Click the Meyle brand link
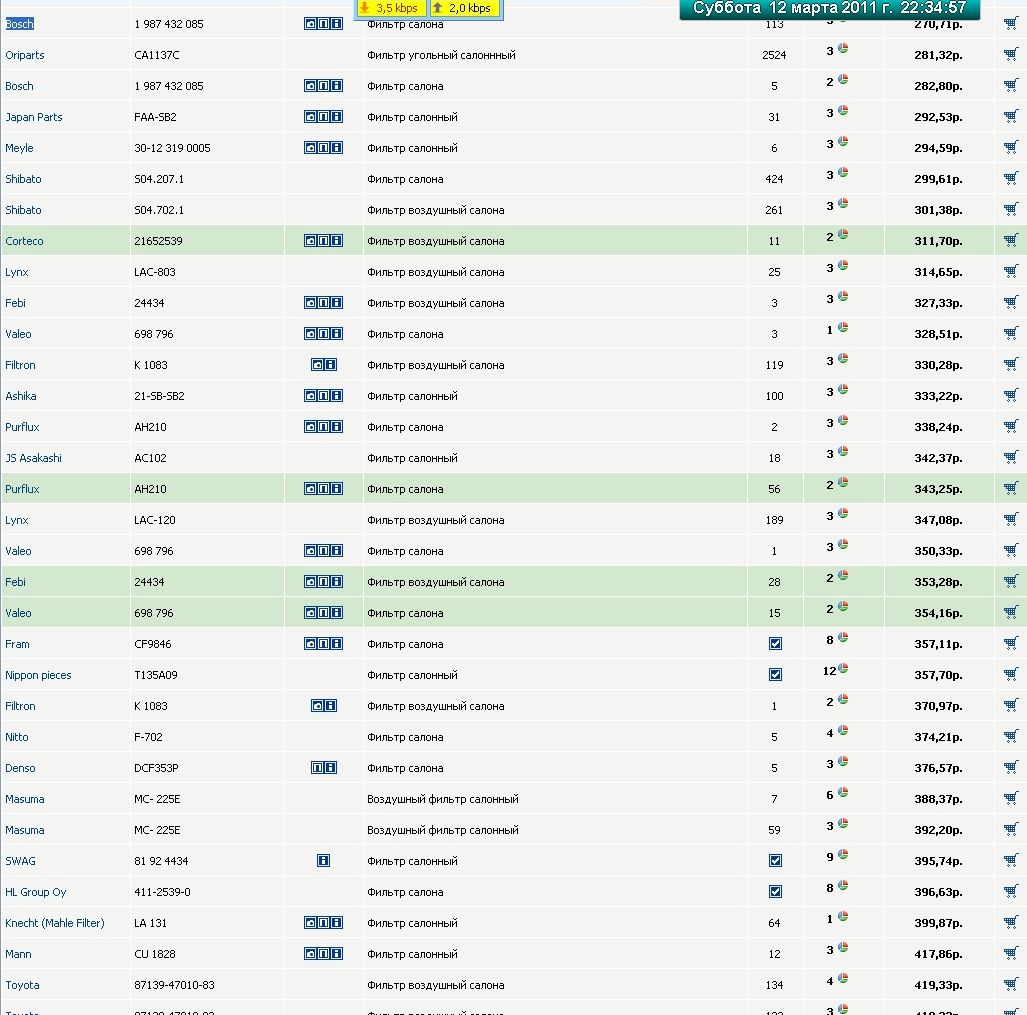The width and height of the screenshot is (1027, 1015). 19,148
